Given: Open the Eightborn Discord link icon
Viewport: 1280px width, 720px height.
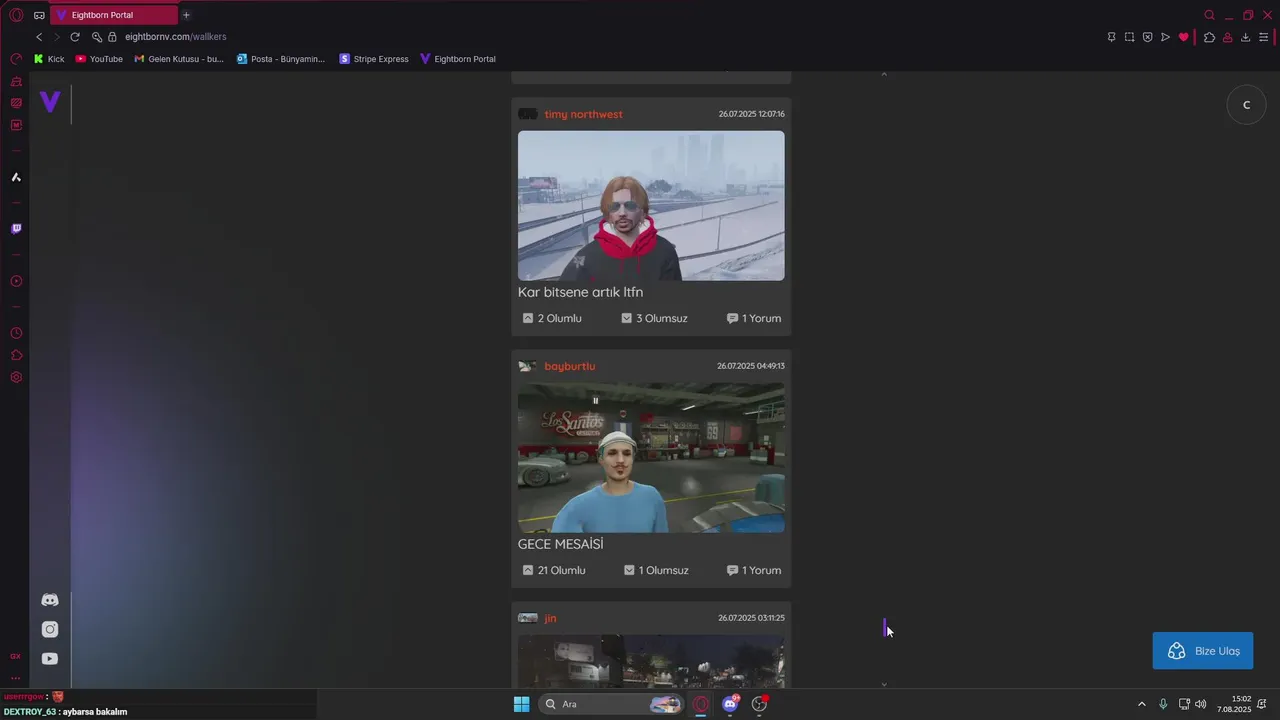Looking at the screenshot, I should click(x=50, y=600).
